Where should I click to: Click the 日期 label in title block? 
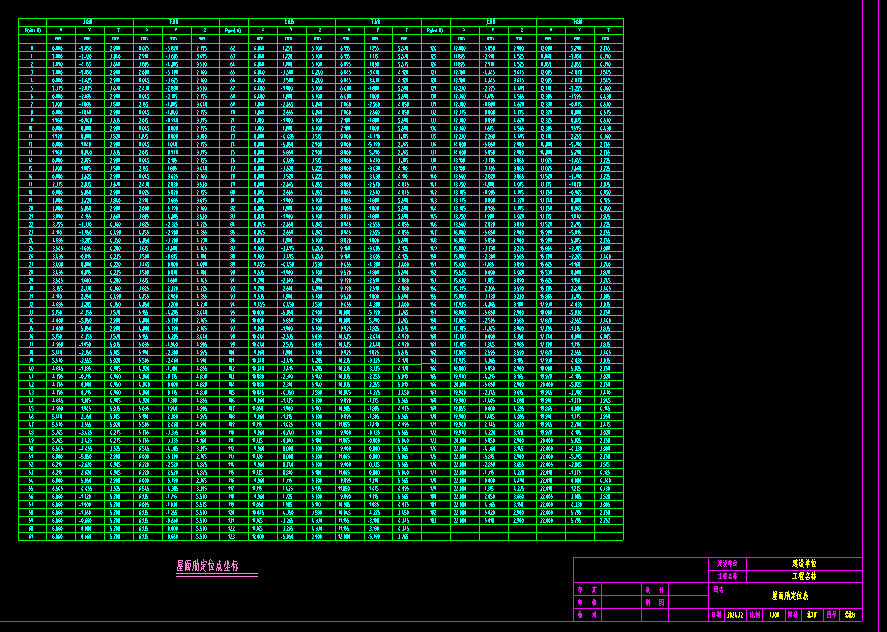coord(717,615)
